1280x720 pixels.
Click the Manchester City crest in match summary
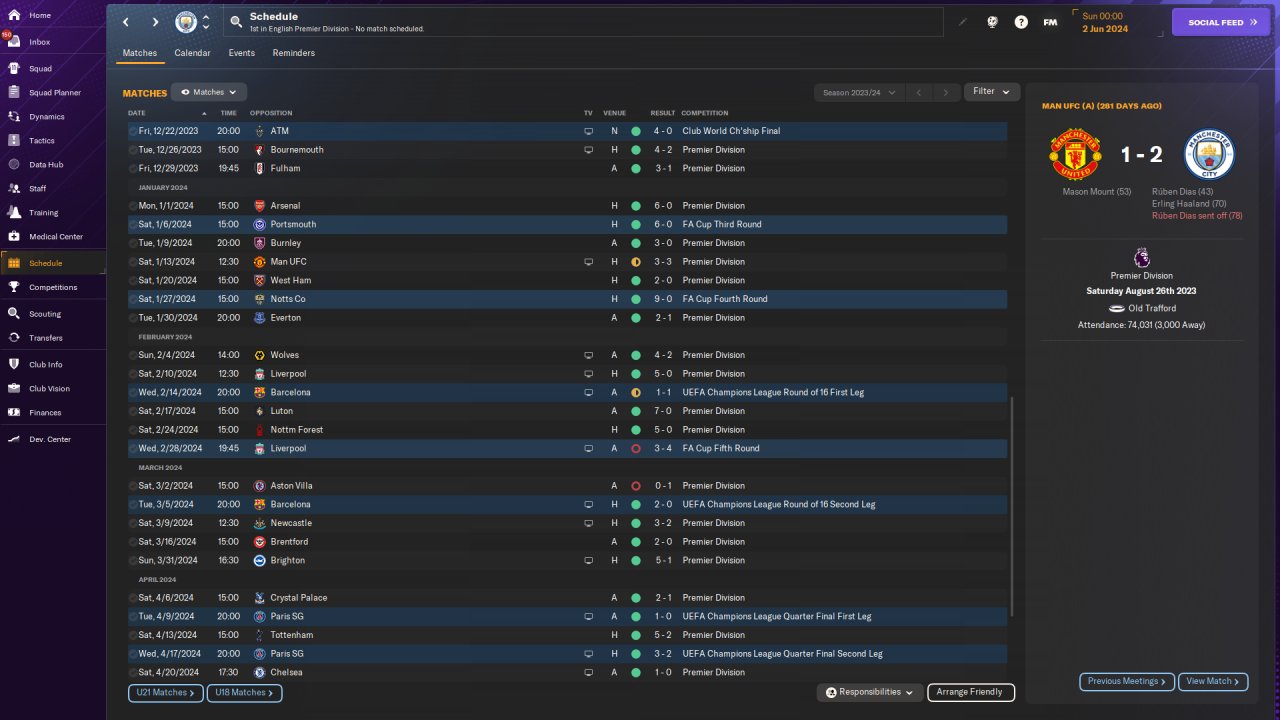pos(1210,155)
